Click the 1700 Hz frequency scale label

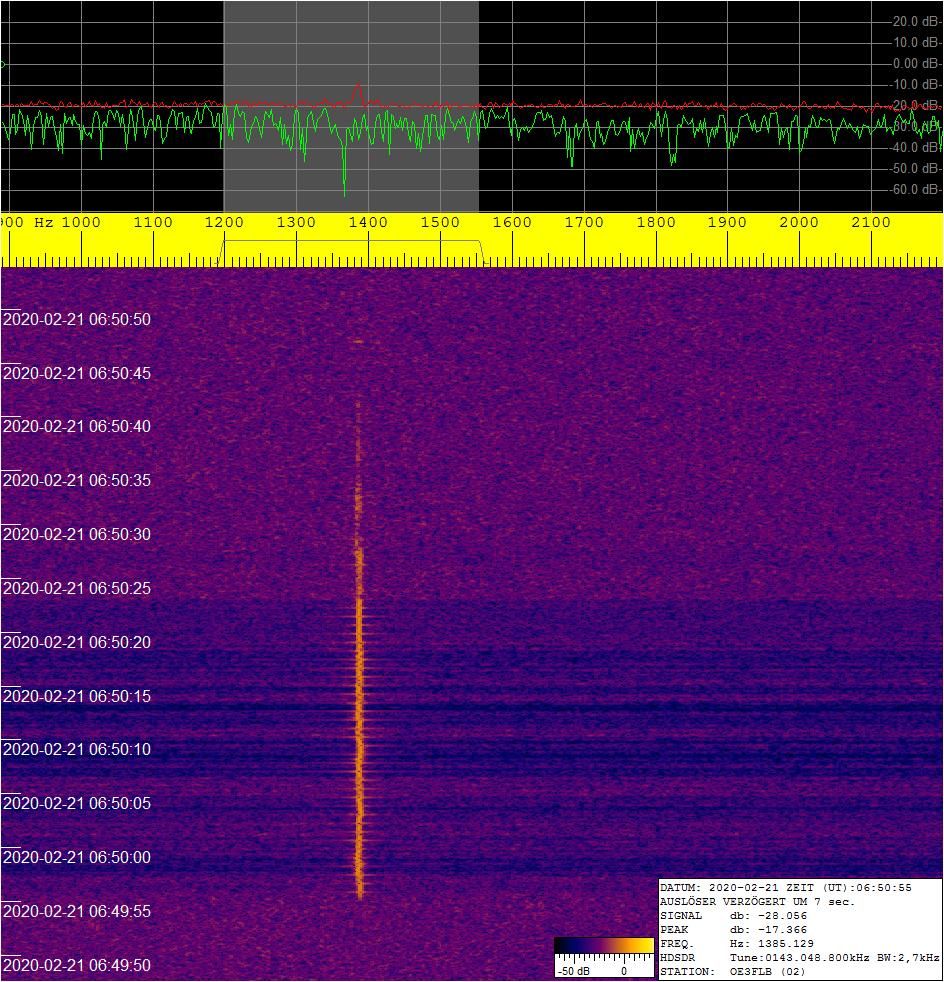[584, 222]
